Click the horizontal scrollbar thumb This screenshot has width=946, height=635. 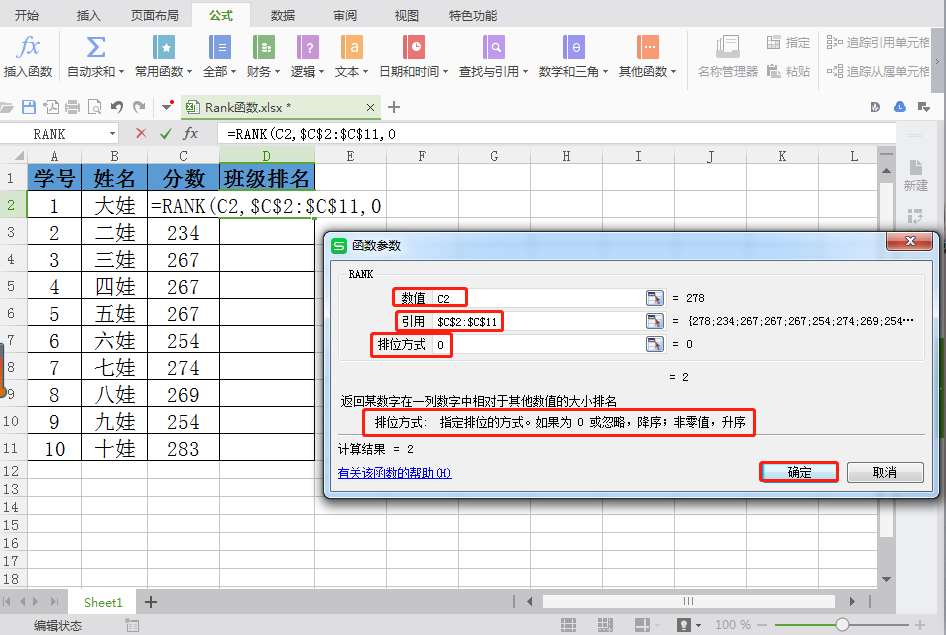pyautogui.click(x=688, y=601)
